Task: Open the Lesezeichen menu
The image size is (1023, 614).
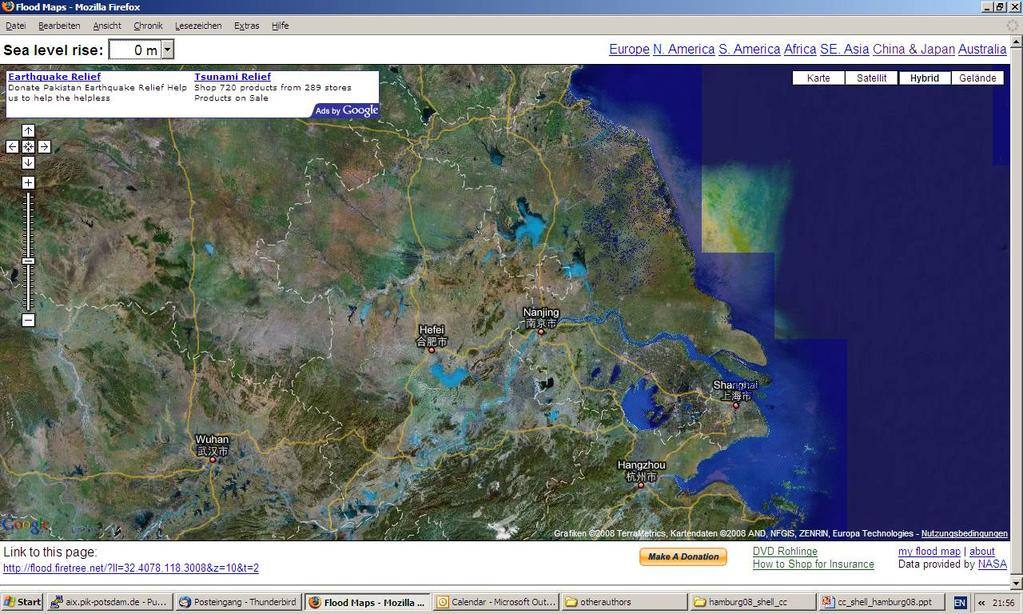Action: pyautogui.click(x=198, y=25)
